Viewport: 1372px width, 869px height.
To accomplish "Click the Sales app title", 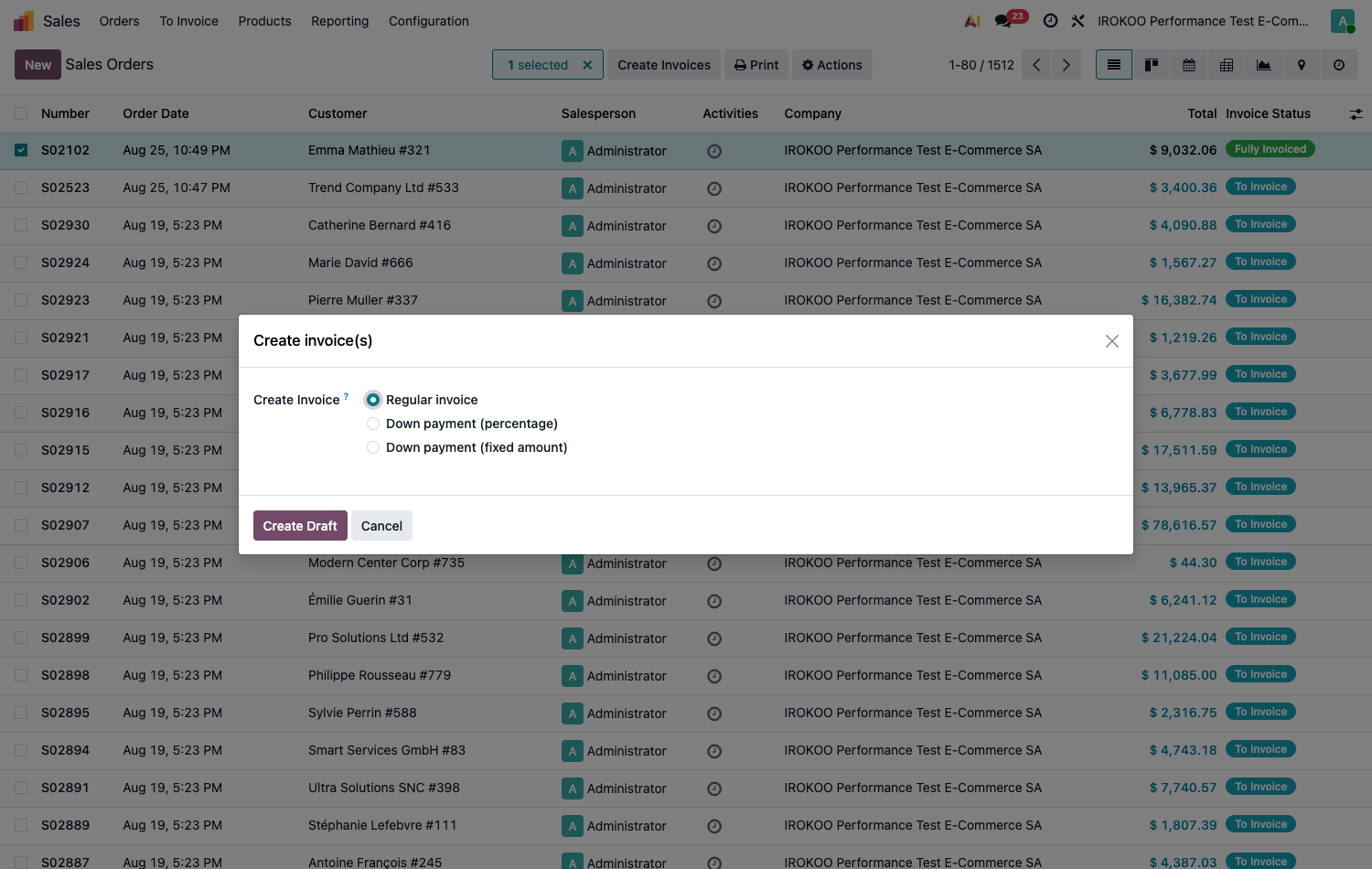I will (x=61, y=21).
